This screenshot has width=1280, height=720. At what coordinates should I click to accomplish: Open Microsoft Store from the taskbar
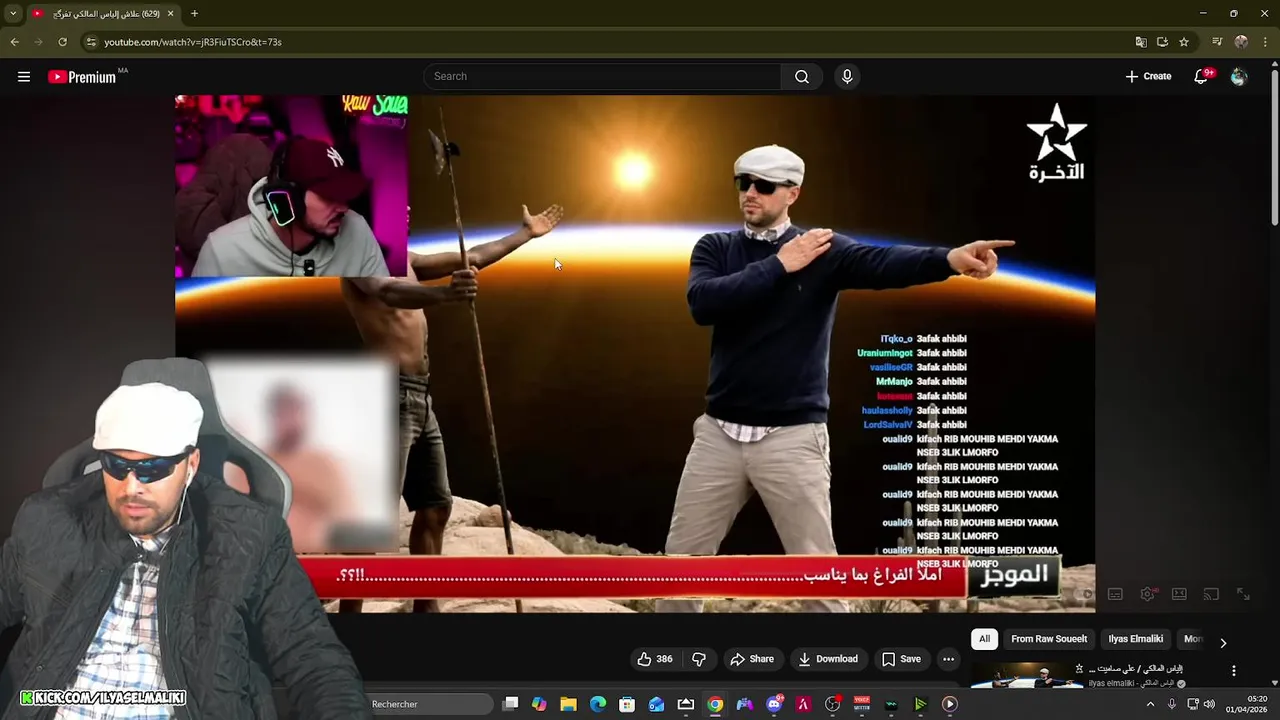627,704
